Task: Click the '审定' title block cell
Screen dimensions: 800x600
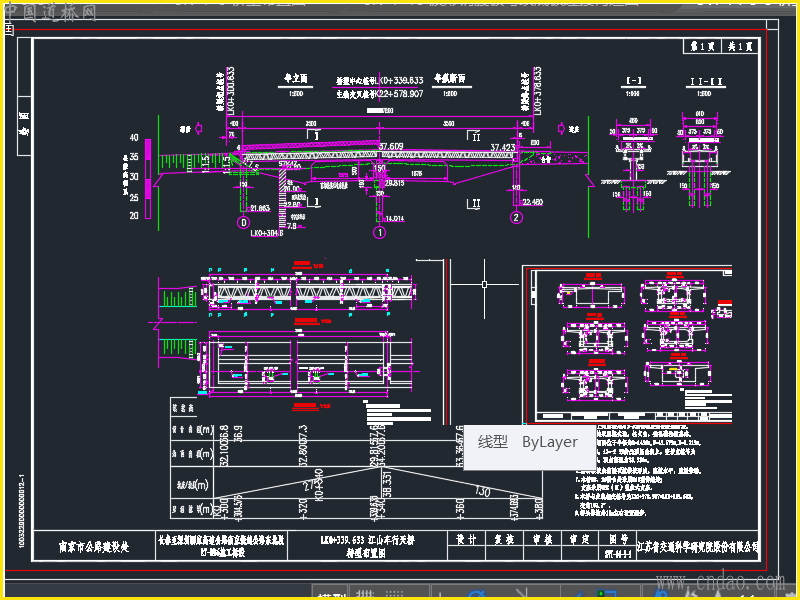Action: 580,539
